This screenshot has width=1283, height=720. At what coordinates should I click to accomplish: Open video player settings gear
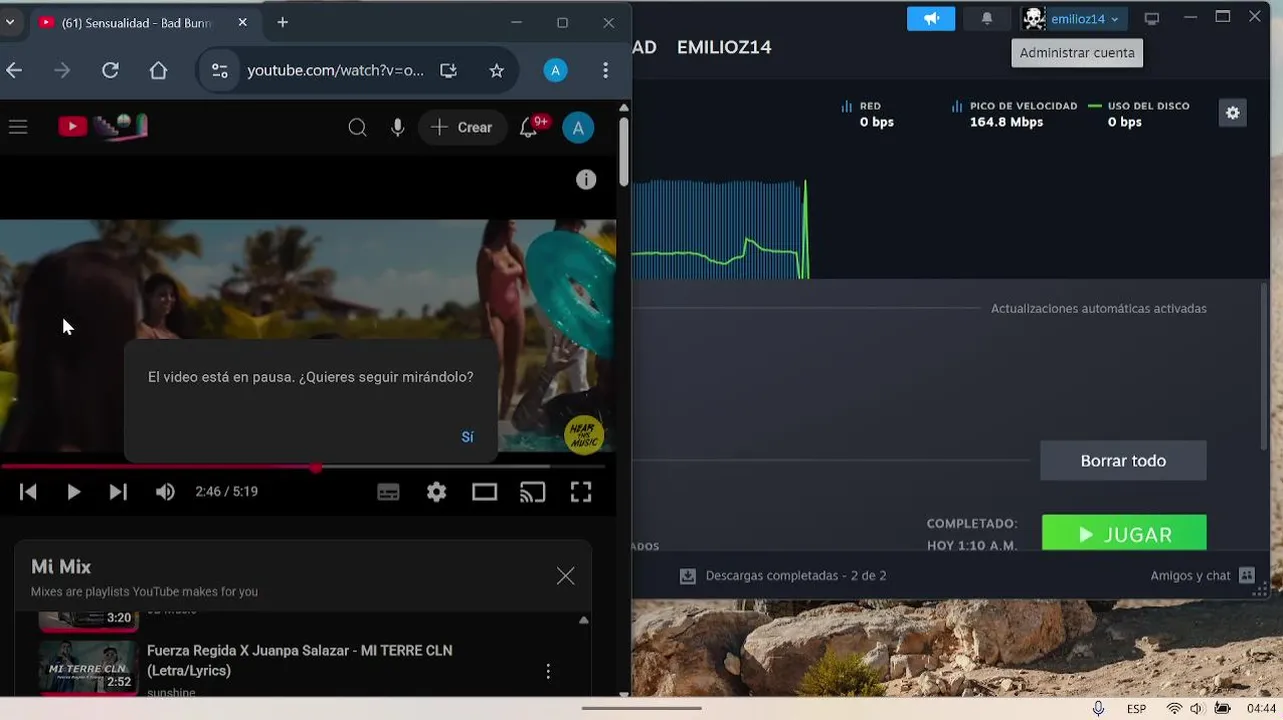436,492
